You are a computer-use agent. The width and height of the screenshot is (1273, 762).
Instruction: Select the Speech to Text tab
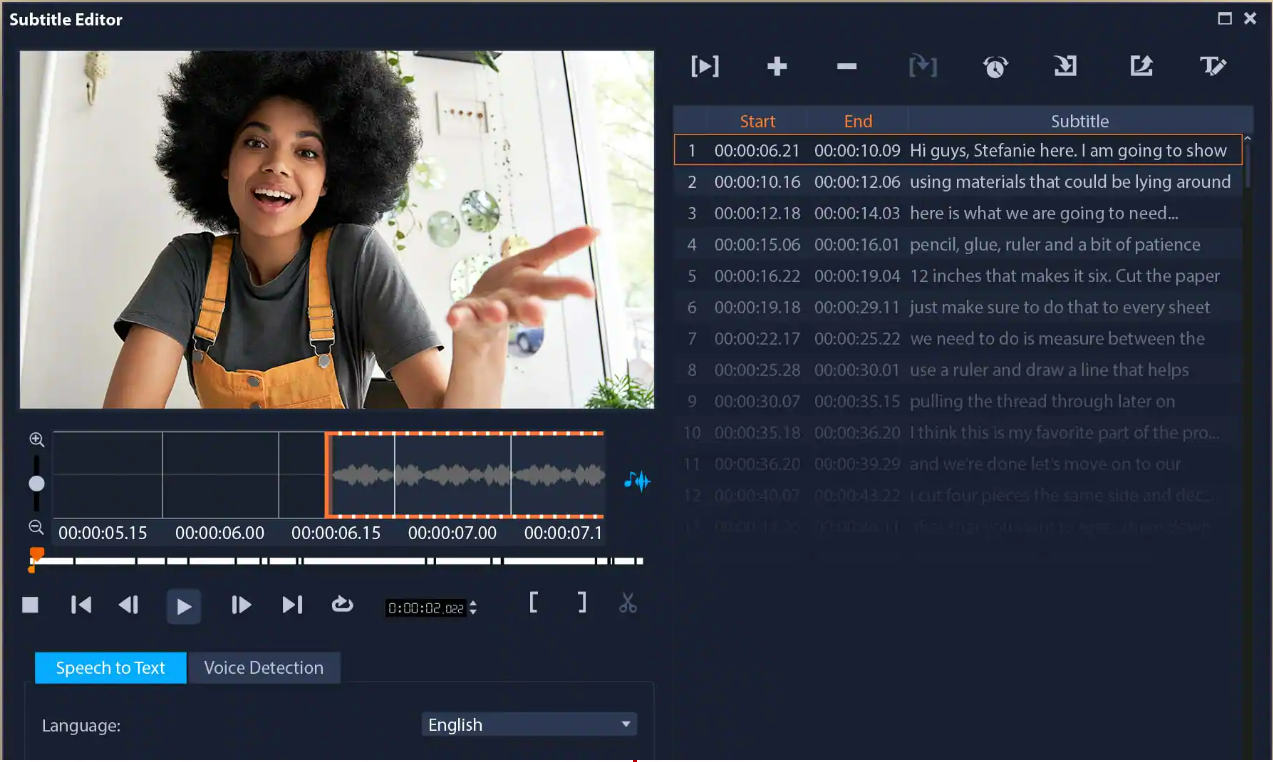(x=110, y=668)
